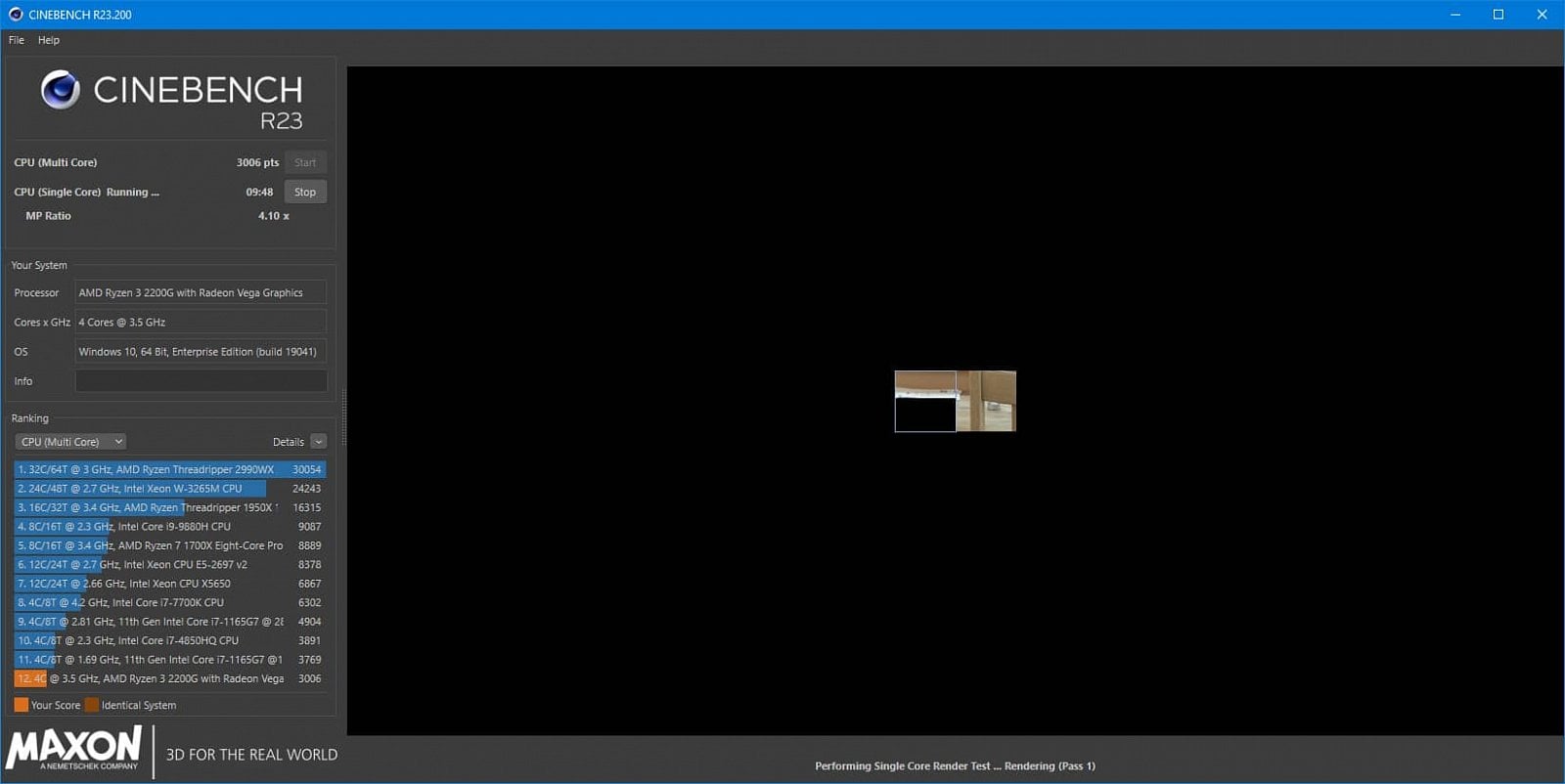Close the Cinebench window
The width and height of the screenshot is (1565, 784).
(x=1543, y=15)
